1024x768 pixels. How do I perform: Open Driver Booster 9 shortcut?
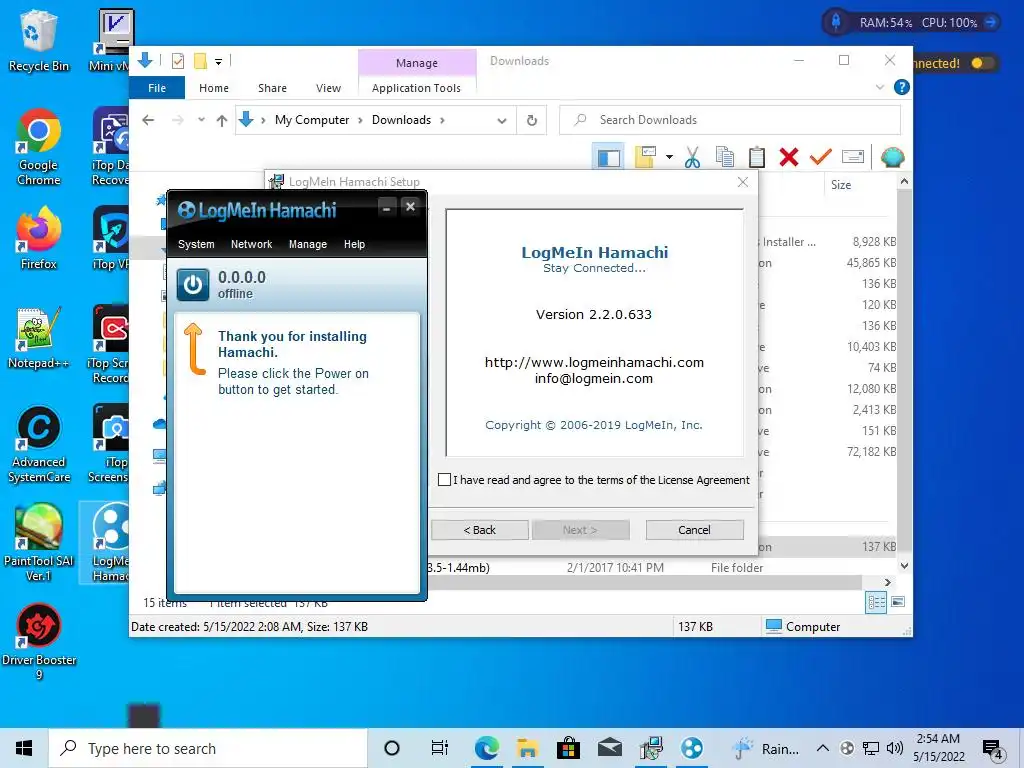38,641
